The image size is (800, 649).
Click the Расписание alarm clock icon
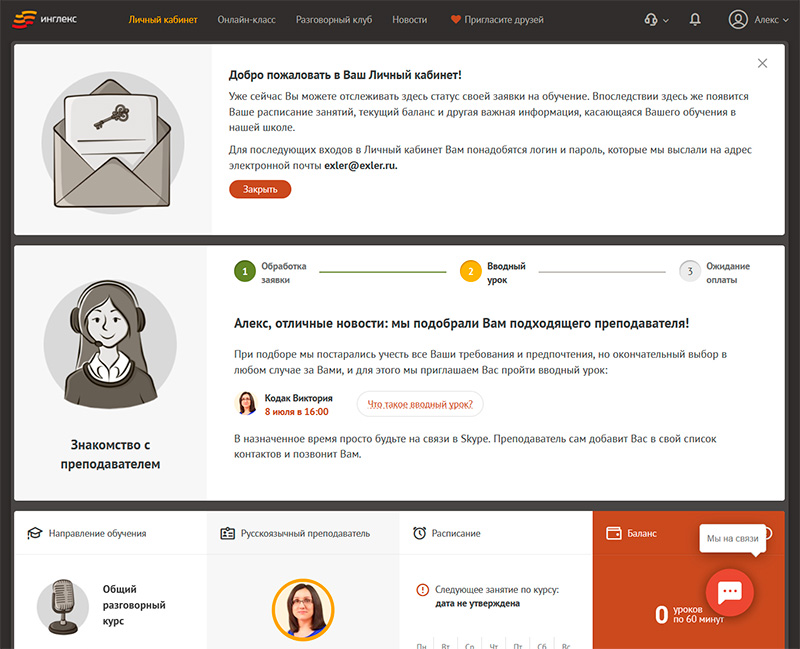point(419,533)
